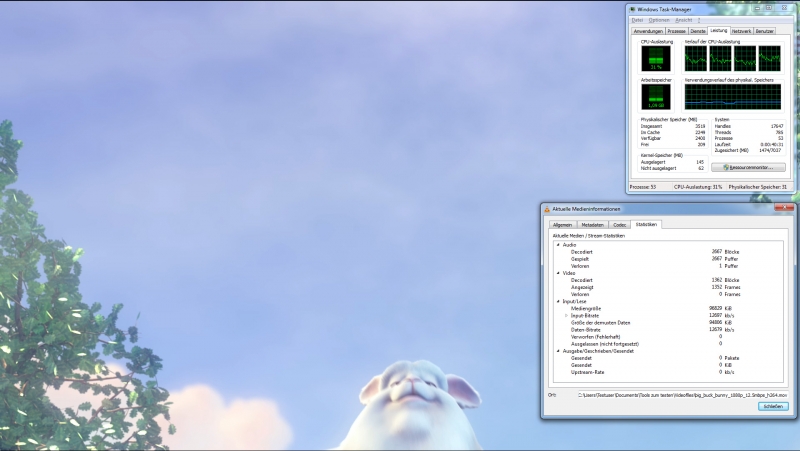Viewport: 800px width, 451px height.
Task: Open the Allgemein tab in media information
Action: [562, 225]
